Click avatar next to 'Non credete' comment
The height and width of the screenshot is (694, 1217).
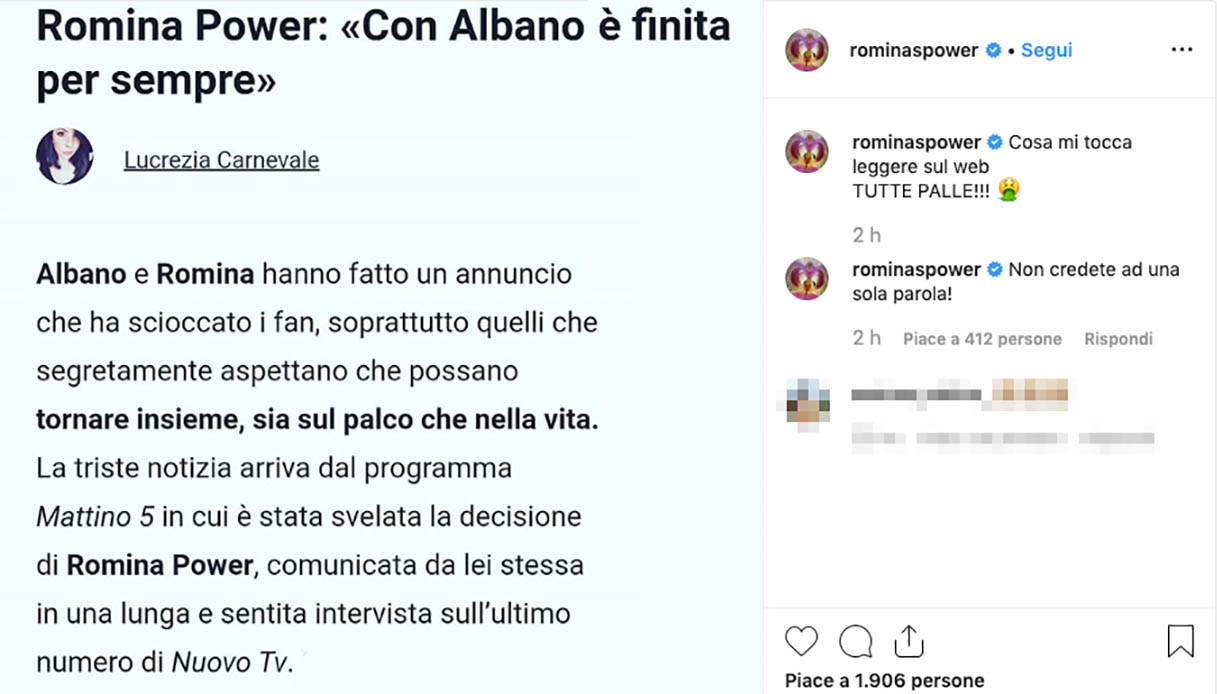[x=807, y=279]
